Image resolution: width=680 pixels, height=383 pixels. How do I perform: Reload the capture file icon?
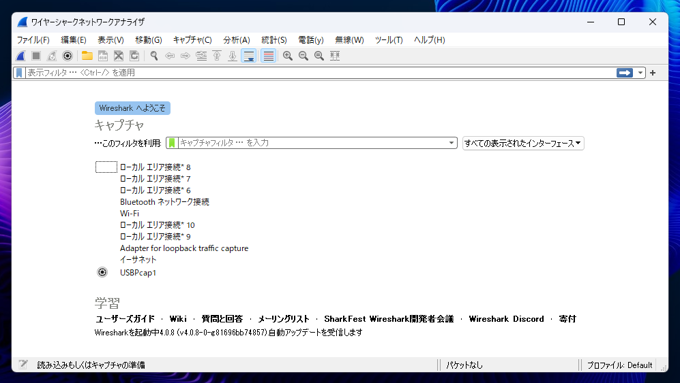click(x=134, y=56)
